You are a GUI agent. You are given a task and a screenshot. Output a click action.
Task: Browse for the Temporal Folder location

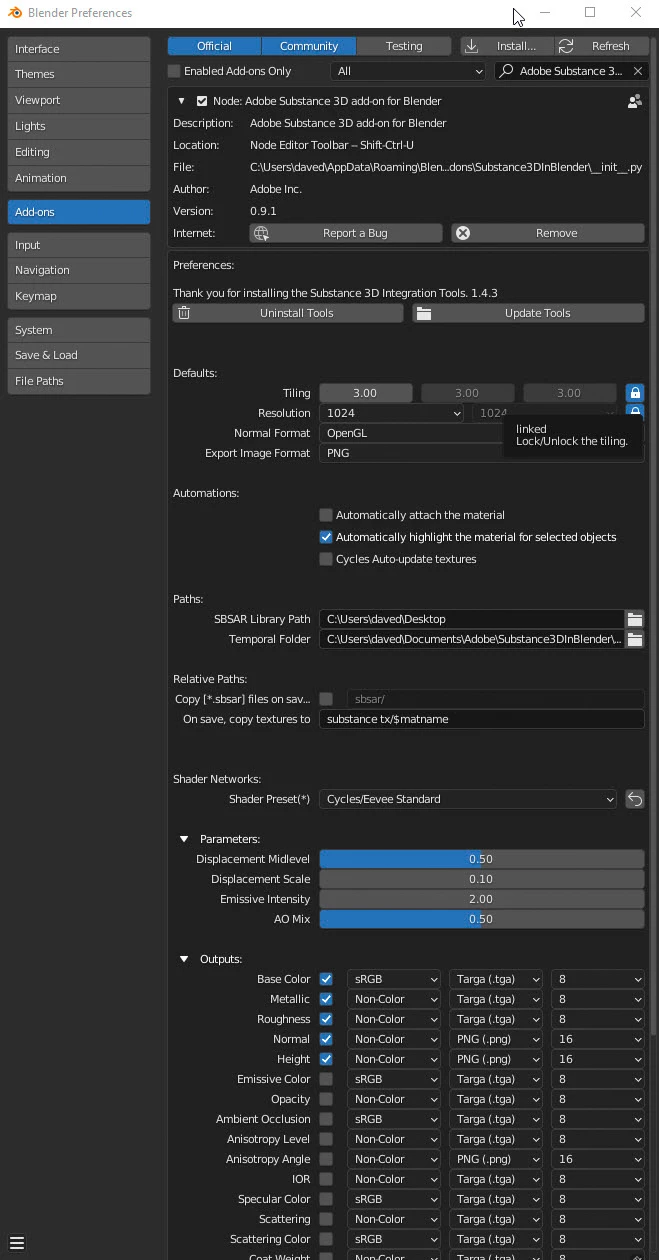pos(634,639)
